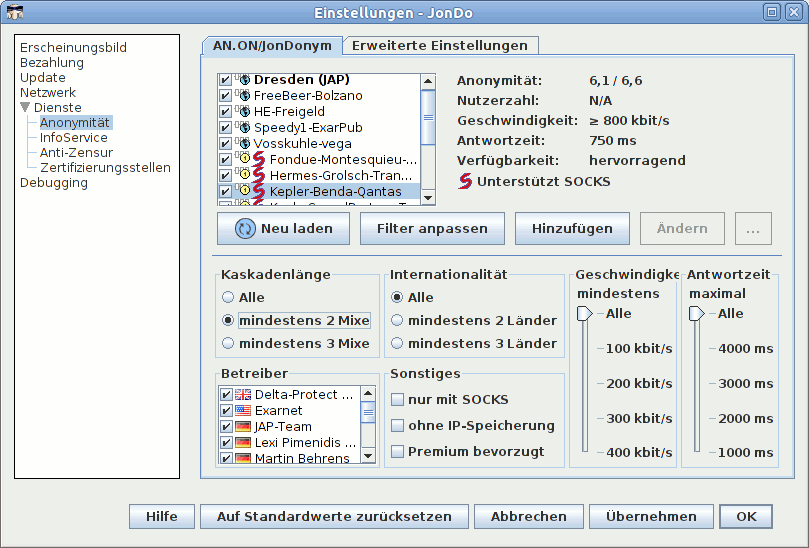The image size is (809, 548).
Task: Select mindestens 3 Mixe radio button
Action: [228, 343]
